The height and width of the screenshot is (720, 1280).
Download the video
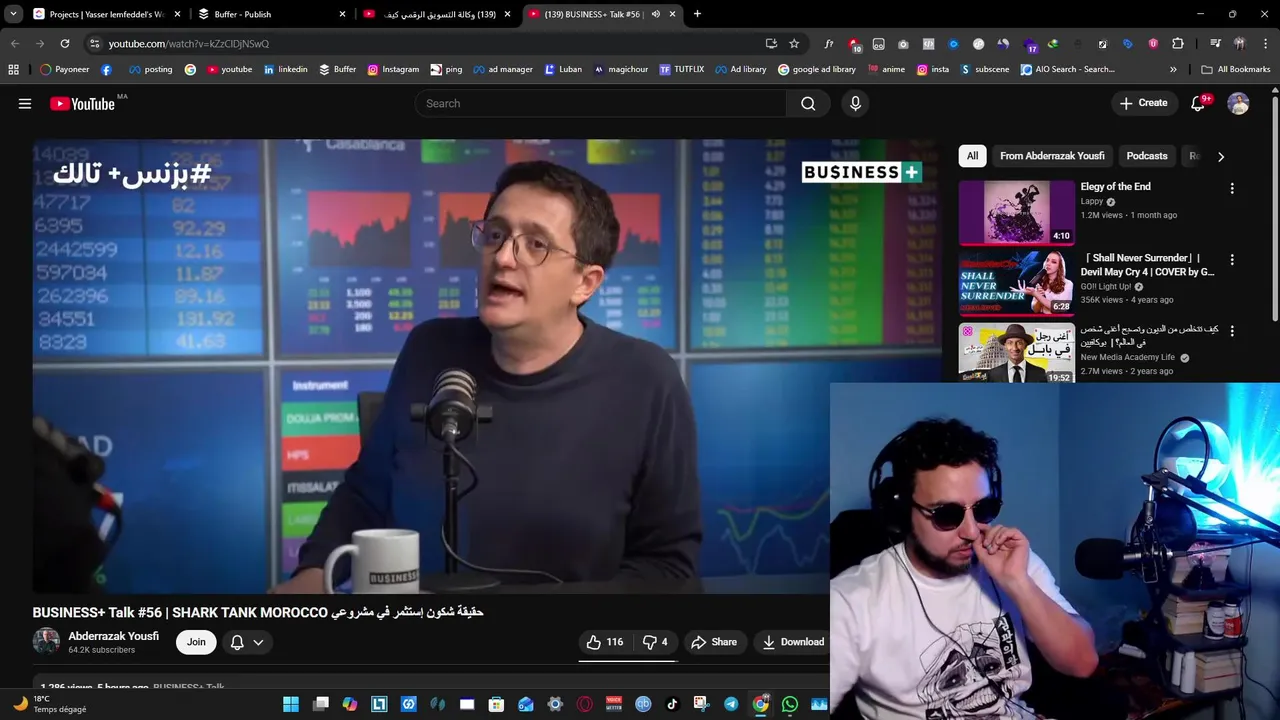click(793, 642)
